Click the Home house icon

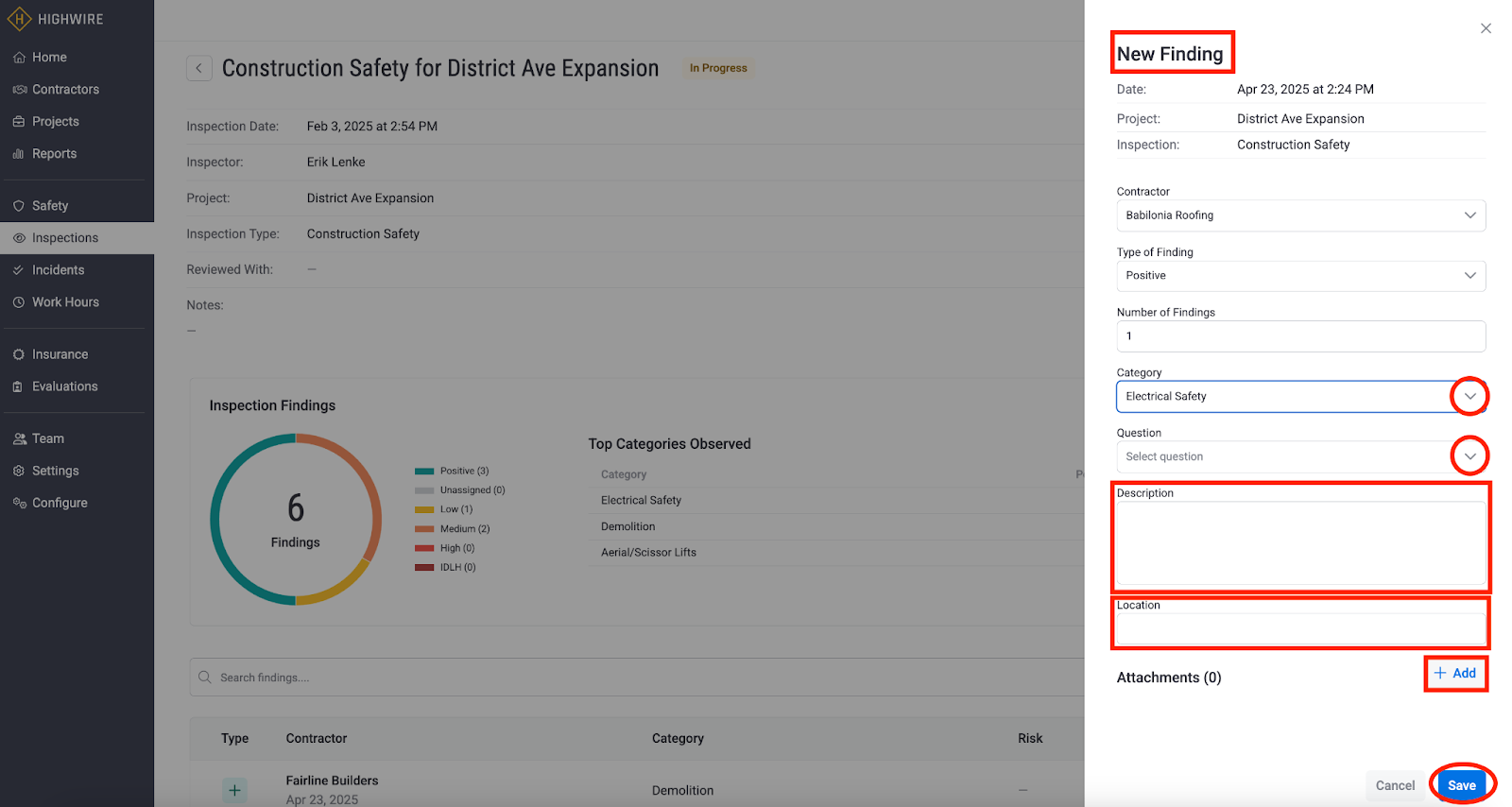point(19,58)
